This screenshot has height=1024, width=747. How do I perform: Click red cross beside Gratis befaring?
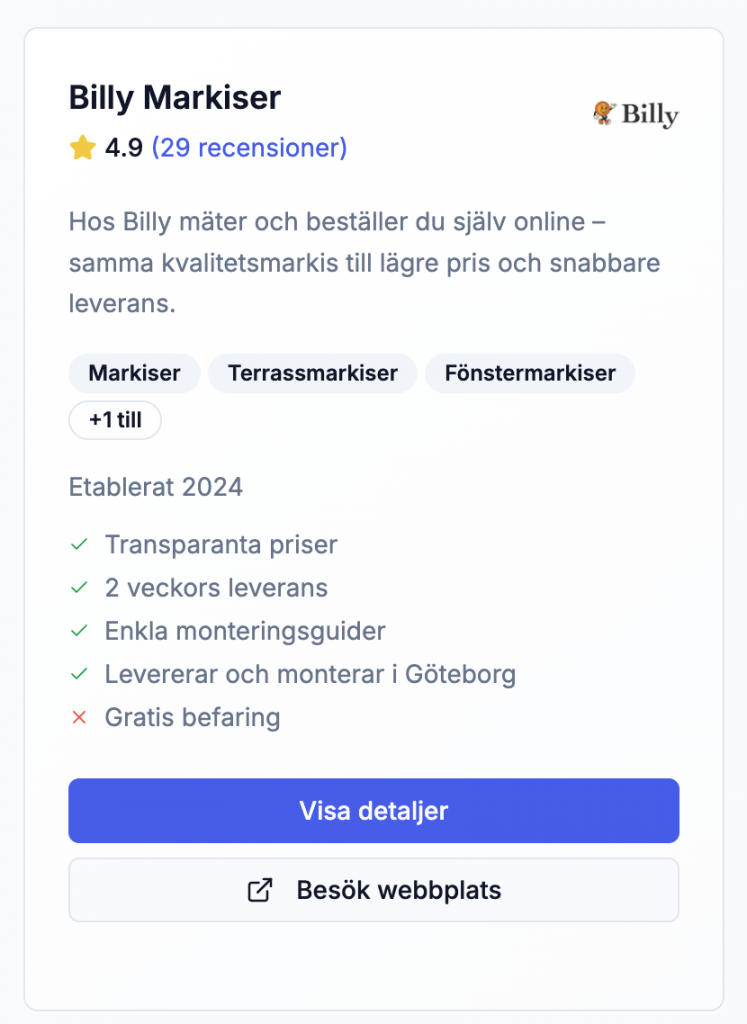(79, 717)
